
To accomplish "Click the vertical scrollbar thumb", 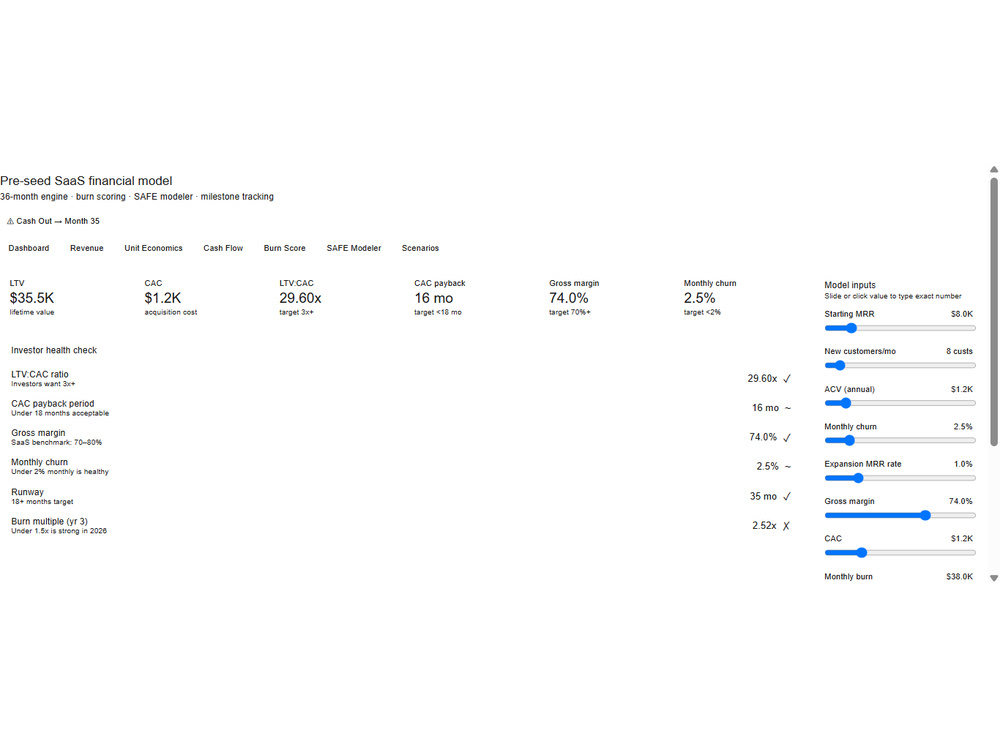I will (x=994, y=312).
